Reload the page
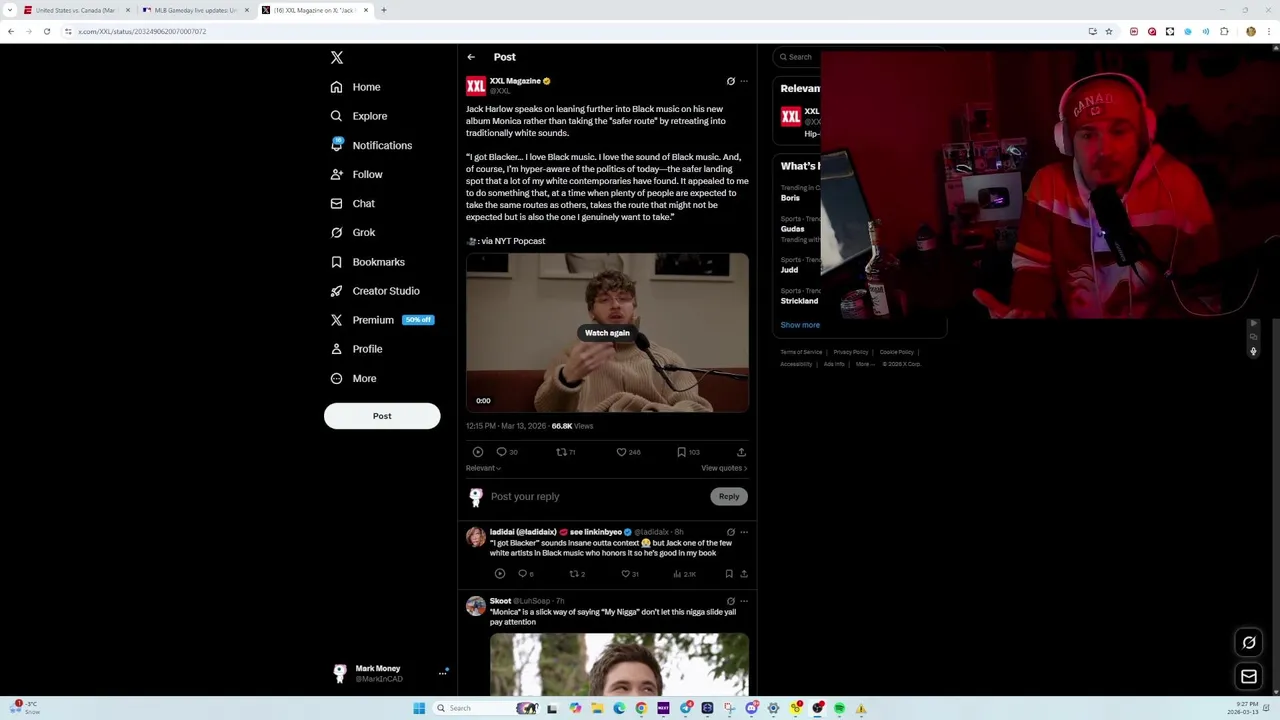This screenshot has width=1280, height=720. tap(46, 31)
